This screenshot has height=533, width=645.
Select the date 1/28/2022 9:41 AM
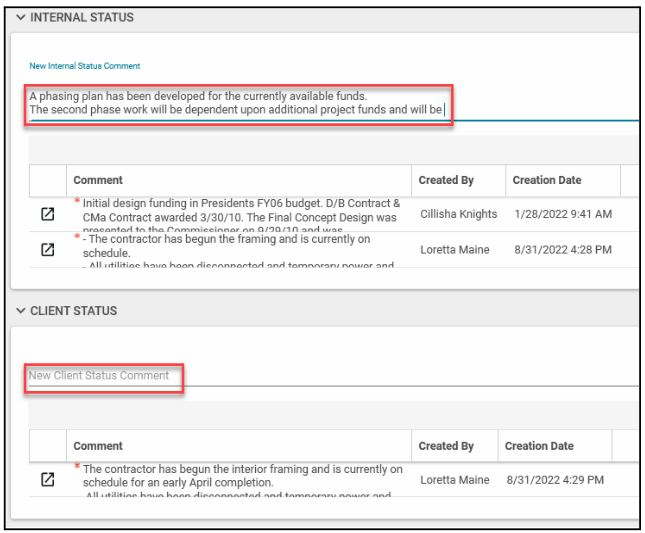click(563, 214)
